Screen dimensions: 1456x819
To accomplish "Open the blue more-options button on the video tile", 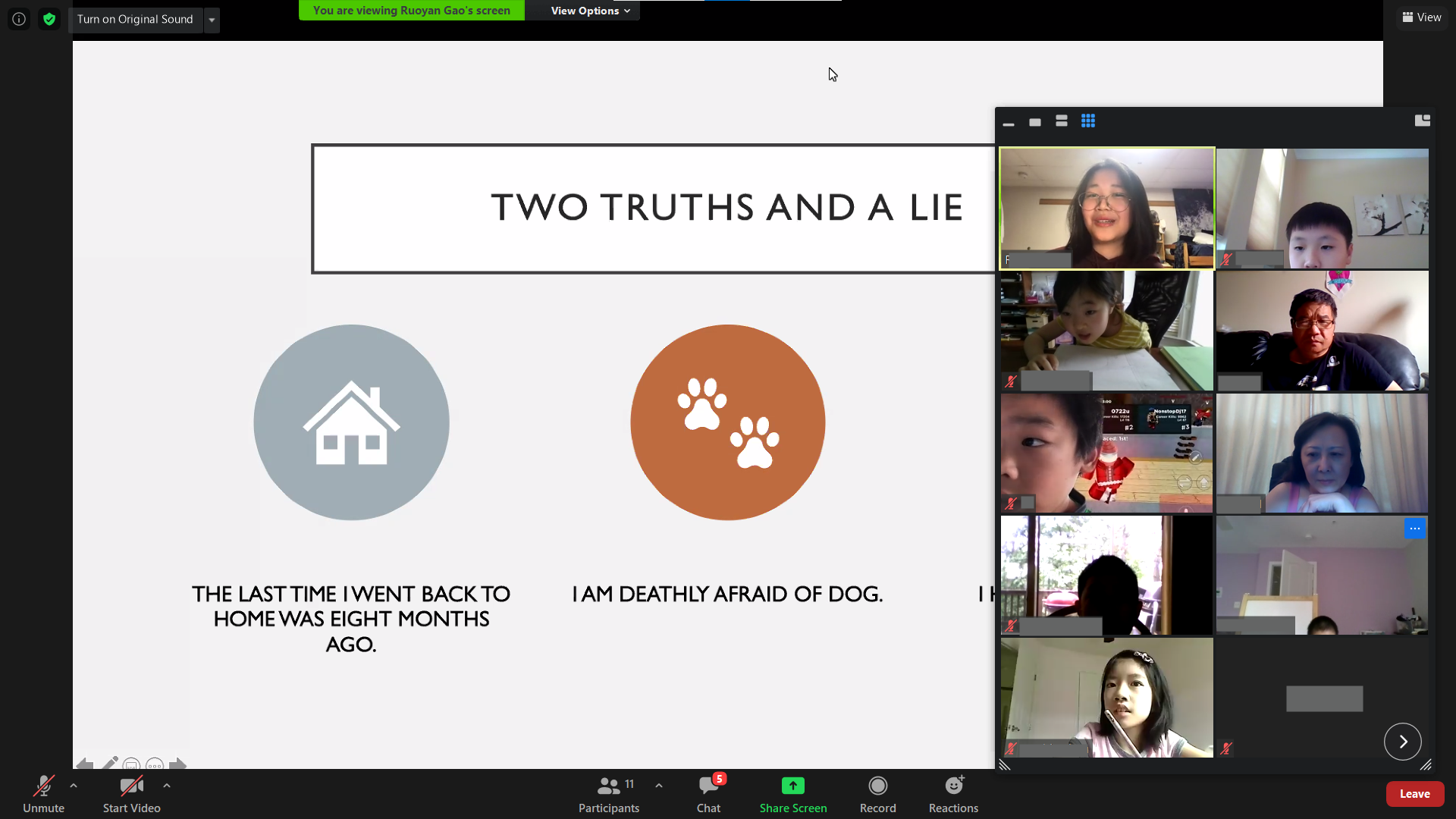I will pyautogui.click(x=1415, y=529).
